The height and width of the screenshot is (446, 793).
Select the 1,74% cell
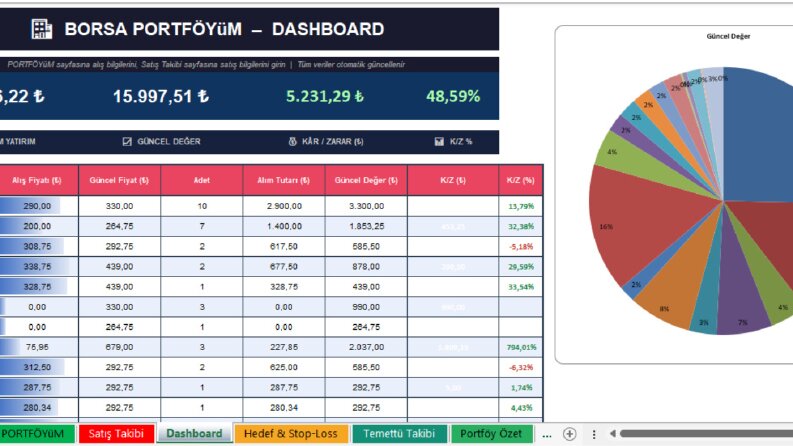(521, 387)
